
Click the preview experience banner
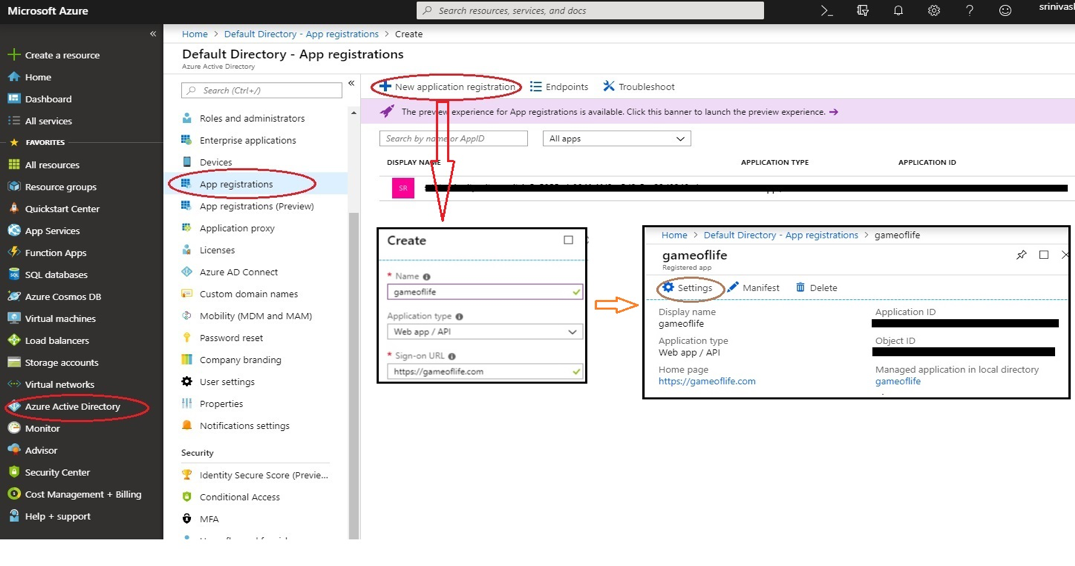718,111
